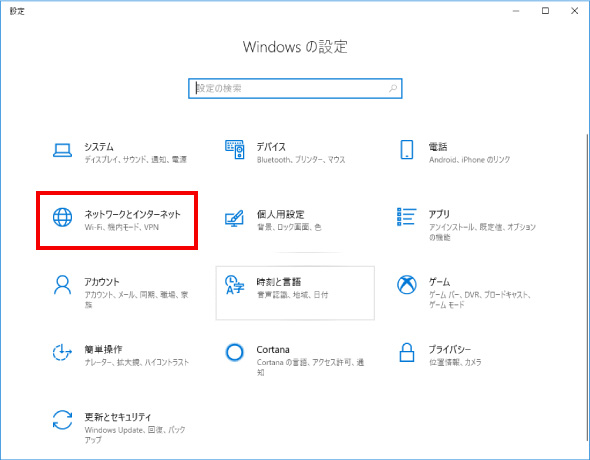Select the ゲーム heading
This screenshot has height=460, width=590.
pos(439,282)
